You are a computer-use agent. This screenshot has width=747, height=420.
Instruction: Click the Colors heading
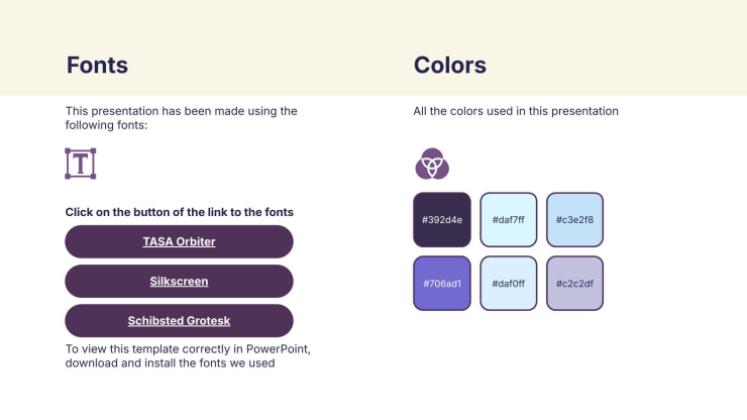450,66
